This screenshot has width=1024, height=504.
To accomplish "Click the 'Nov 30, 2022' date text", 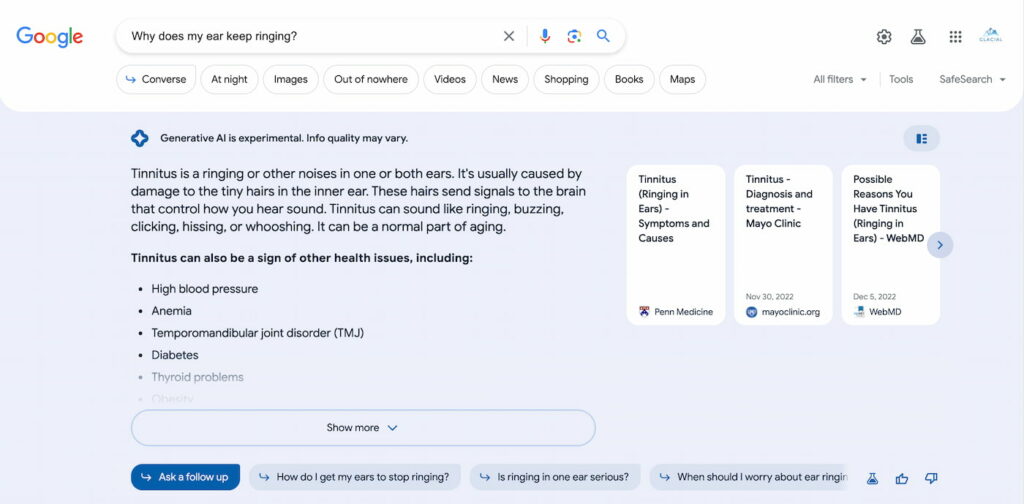I will 770,297.
